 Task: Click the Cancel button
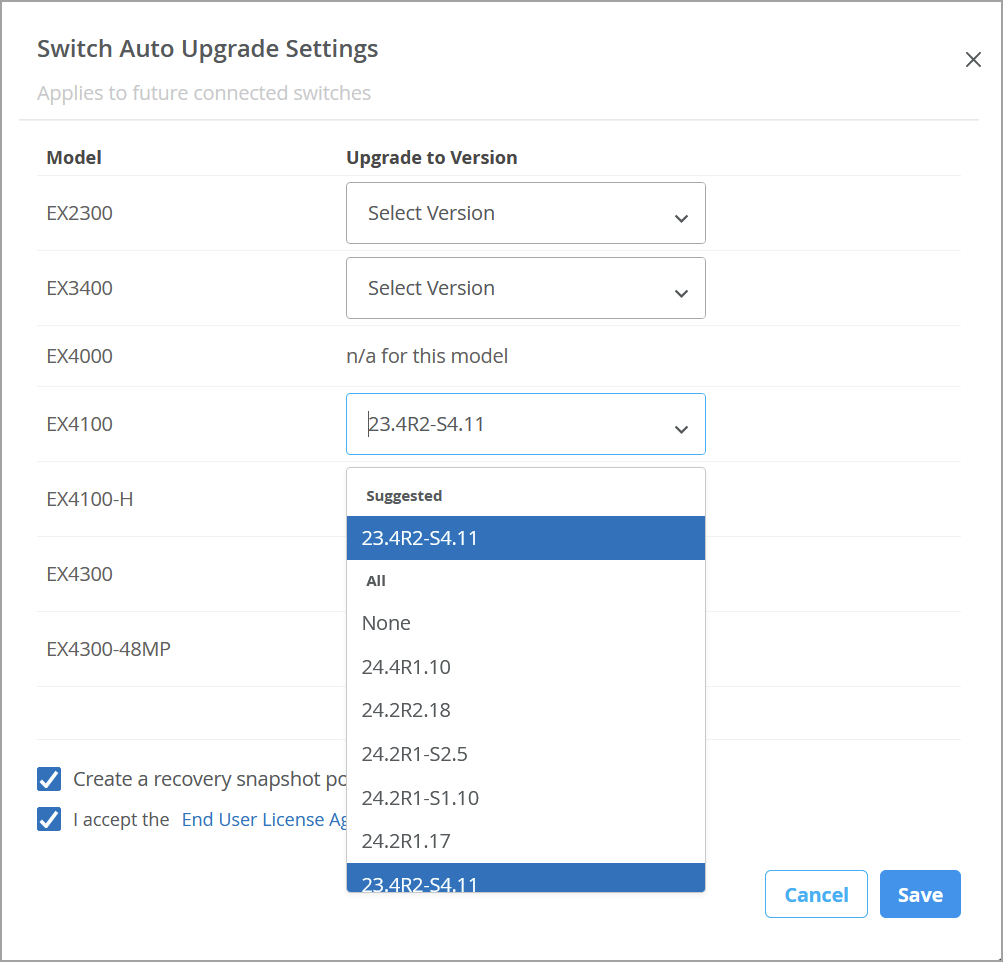816,895
